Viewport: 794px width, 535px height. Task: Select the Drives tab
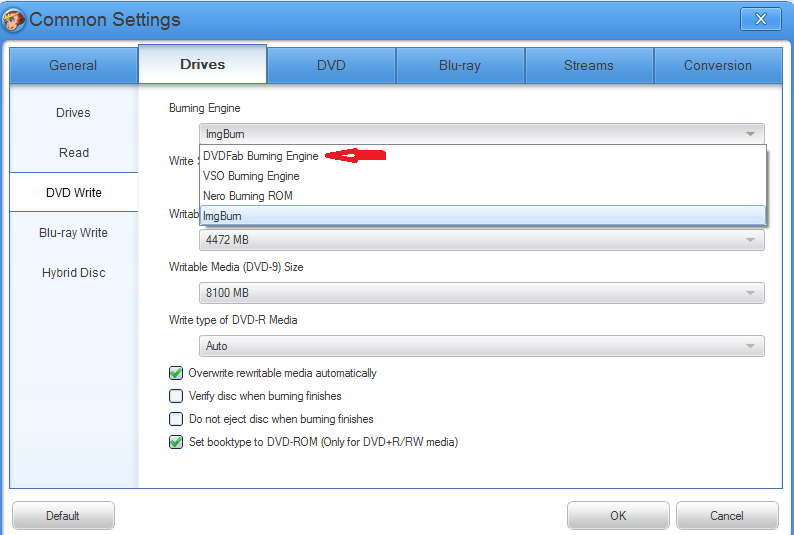[203, 64]
